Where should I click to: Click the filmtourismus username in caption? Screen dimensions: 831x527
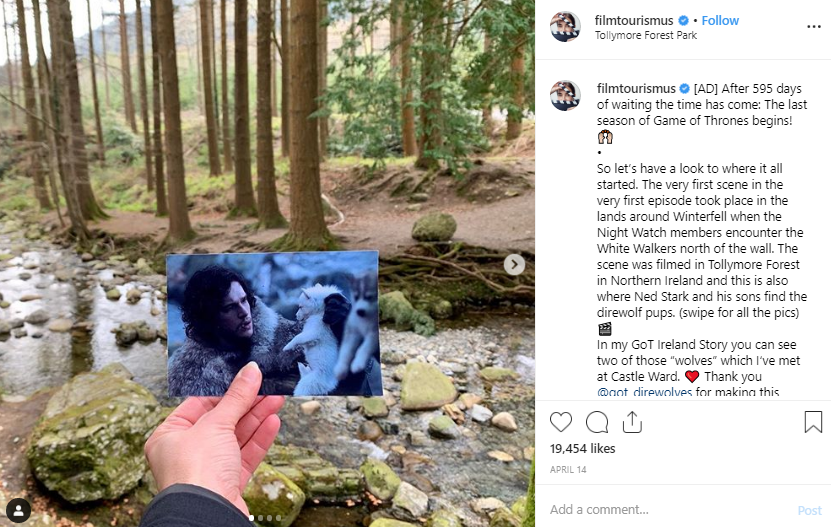coord(635,88)
